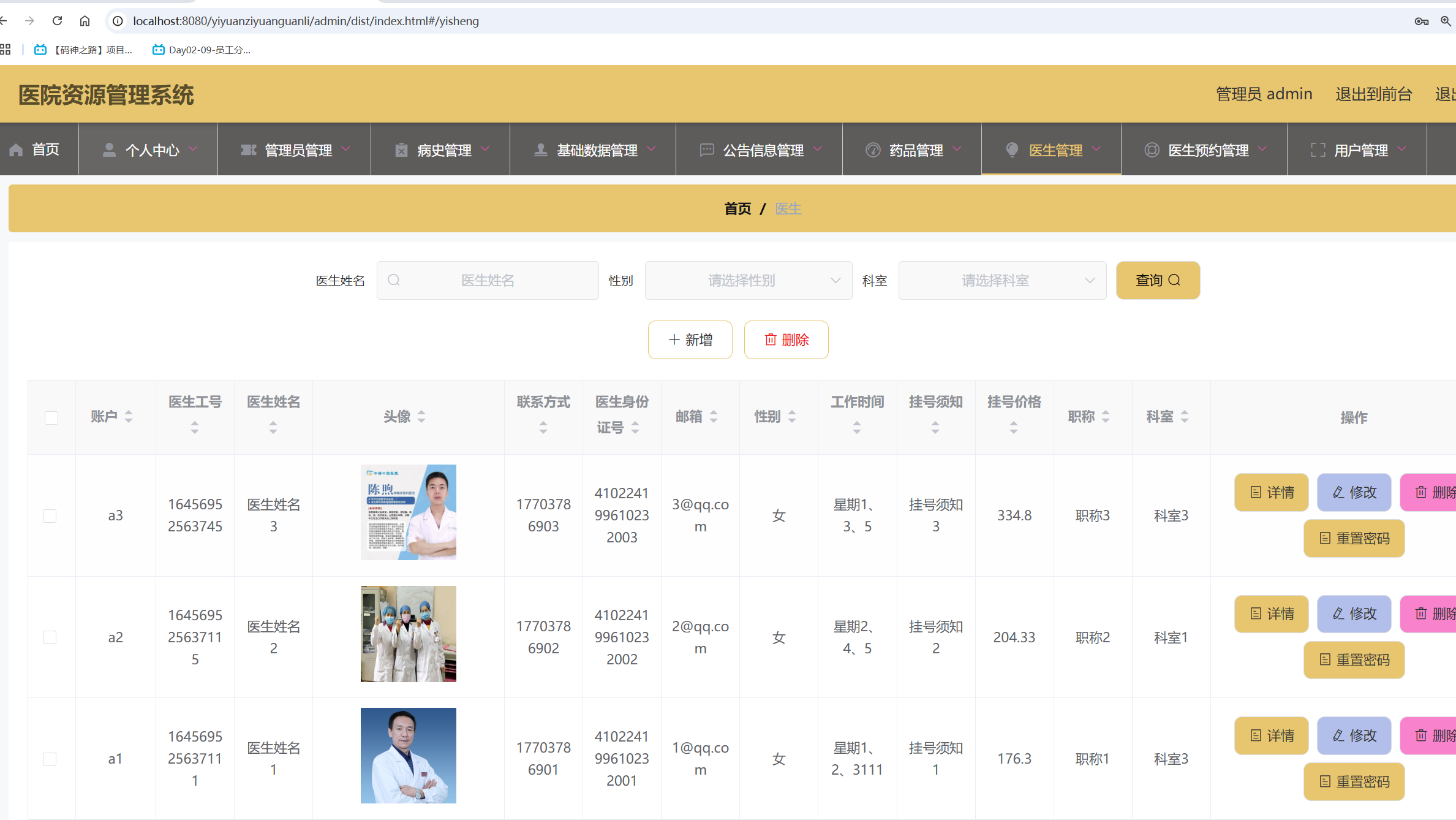
Task: Sort 账户 column using sort arrows
Action: pos(129,417)
